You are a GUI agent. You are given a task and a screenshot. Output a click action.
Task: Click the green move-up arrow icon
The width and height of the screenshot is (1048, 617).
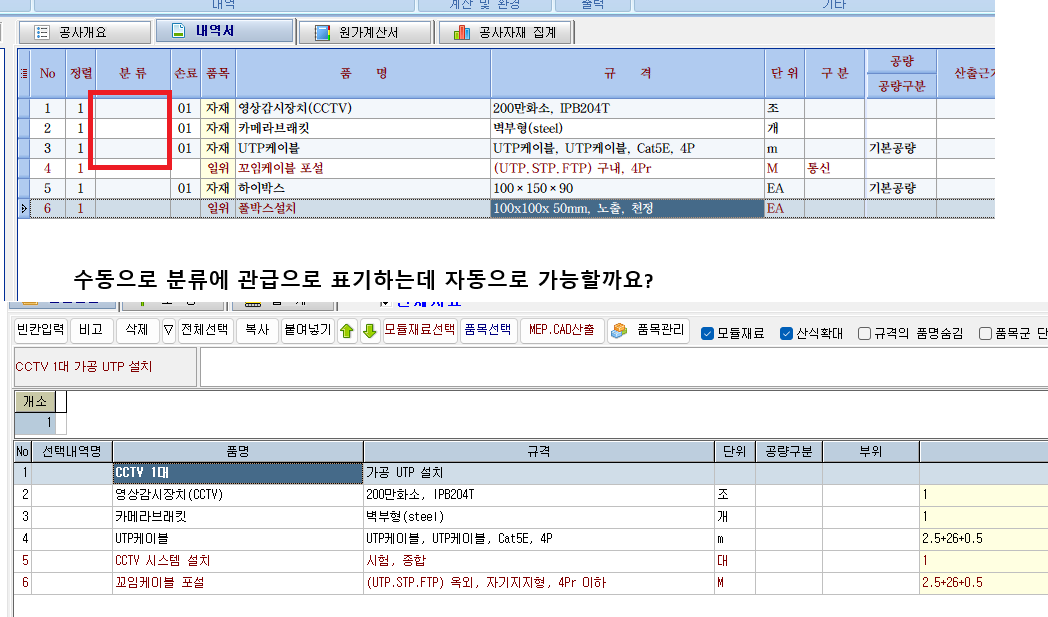point(348,331)
